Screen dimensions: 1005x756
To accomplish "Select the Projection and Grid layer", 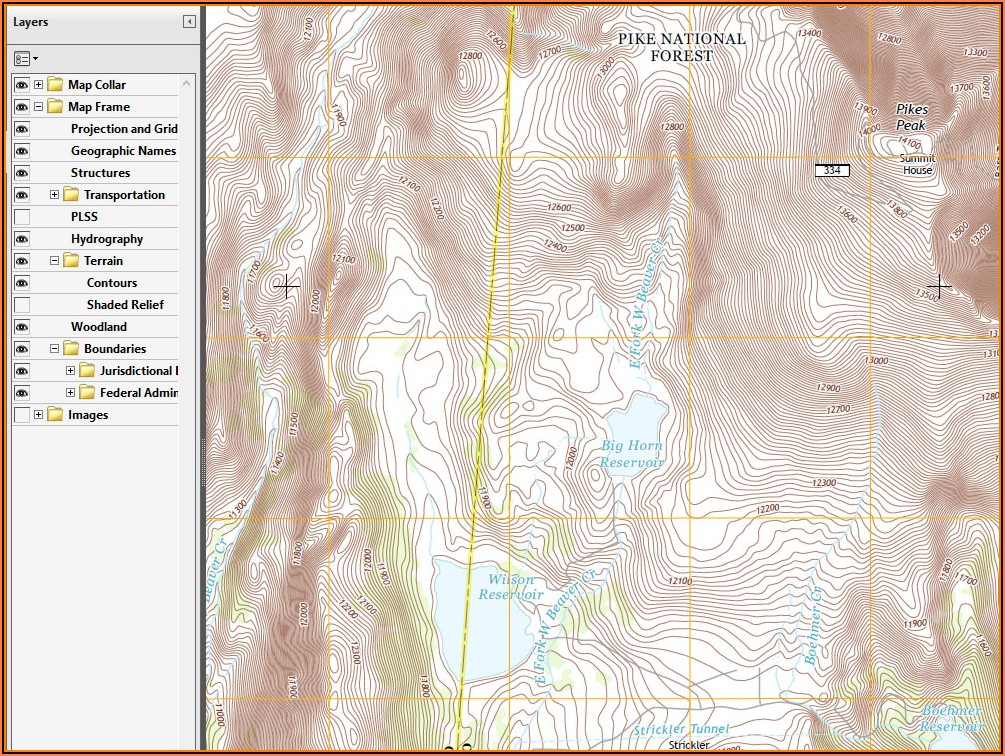I will 124,129.
